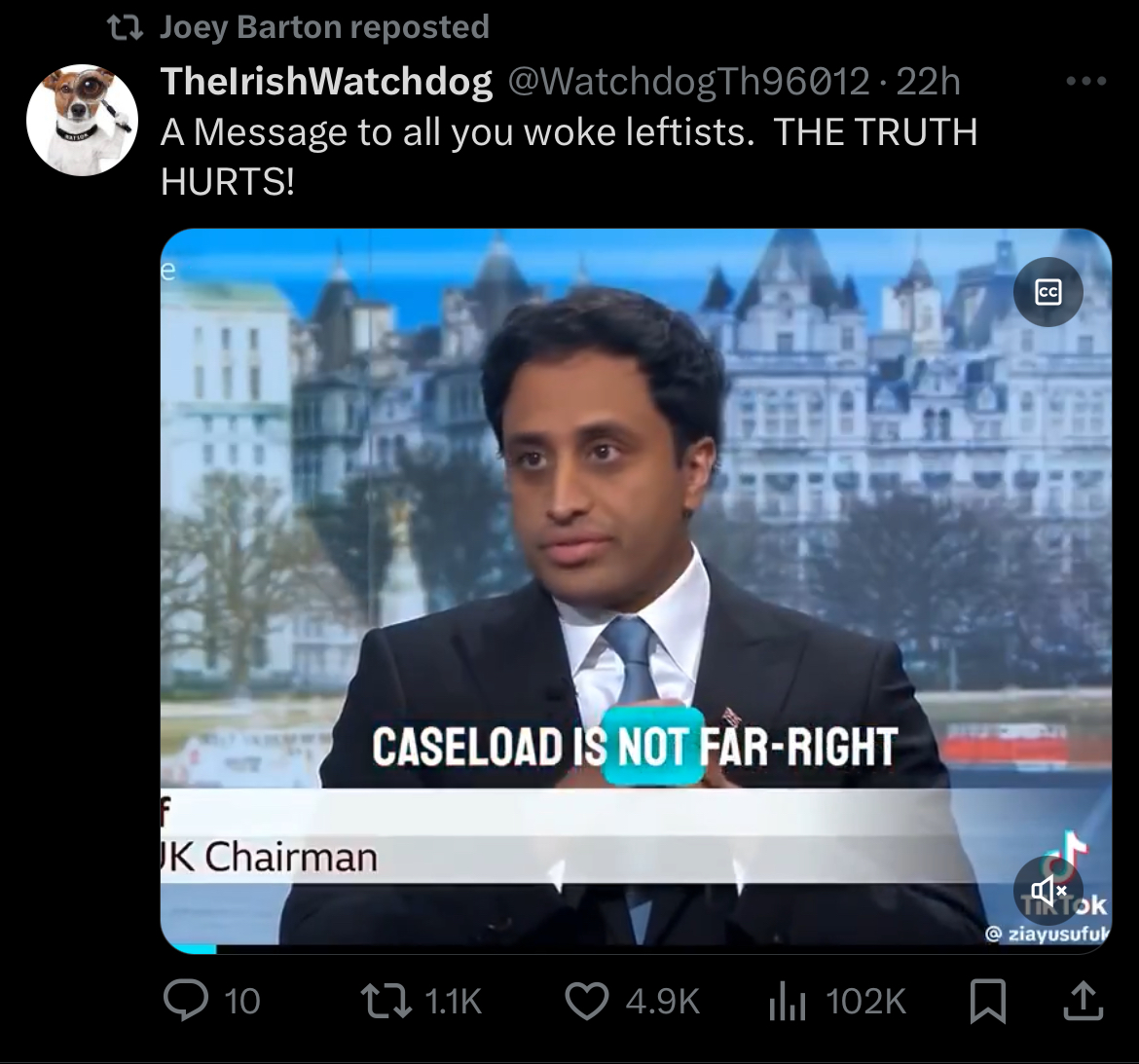Click the @WatchdogTh96012 handle

tap(688, 81)
